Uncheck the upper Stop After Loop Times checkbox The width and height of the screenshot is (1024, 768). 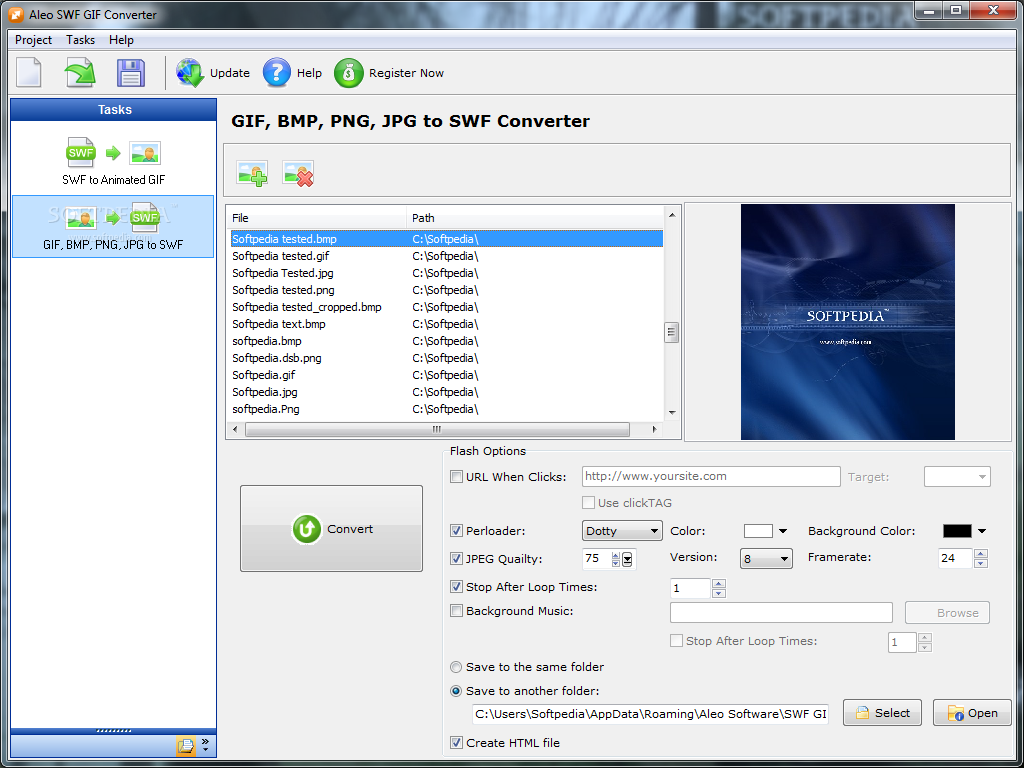click(x=456, y=587)
